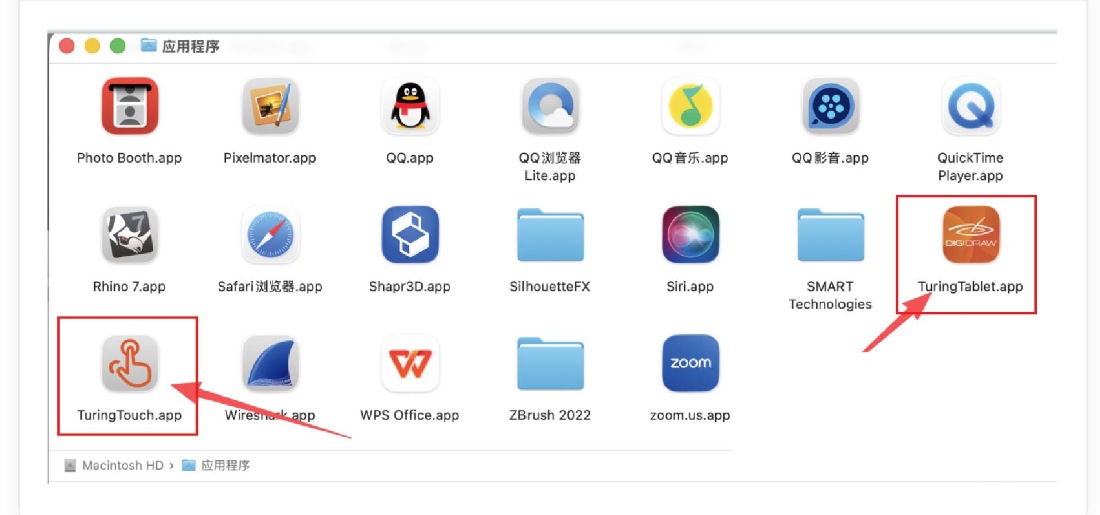The image size is (1100, 515).
Task: Select the QQ影音.app label
Action: [x=831, y=158]
